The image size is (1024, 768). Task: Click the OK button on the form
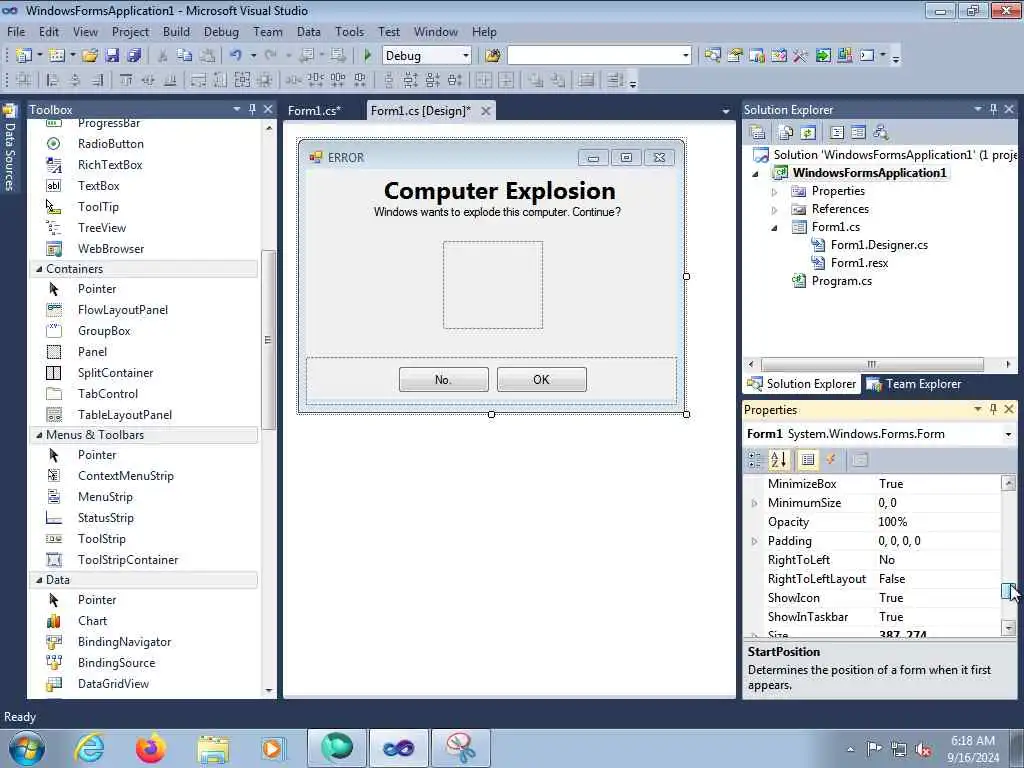point(541,379)
